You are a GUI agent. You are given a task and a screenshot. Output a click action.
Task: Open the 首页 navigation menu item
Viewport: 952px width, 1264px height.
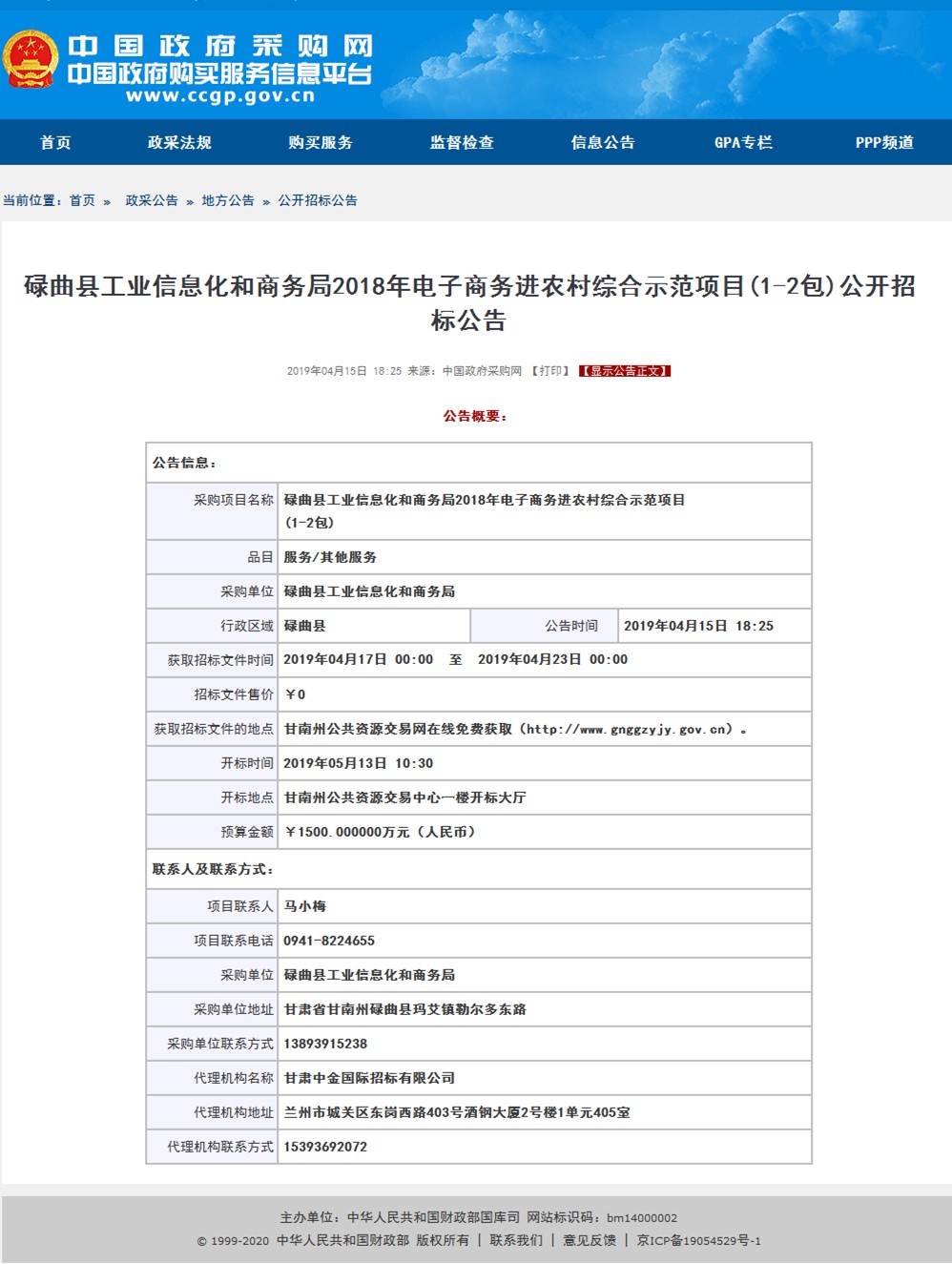[55, 142]
